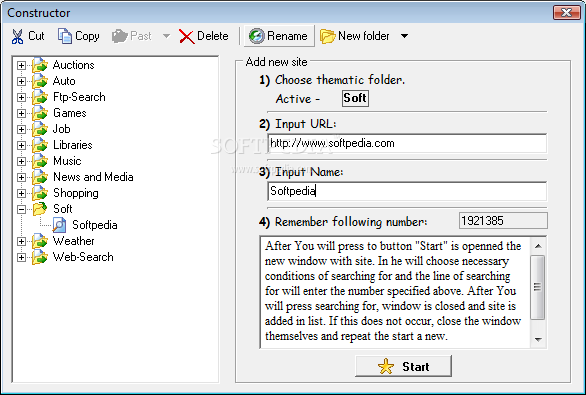This screenshot has height=395, width=586.
Task: Click the Input URL text field
Action: click(407, 144)
